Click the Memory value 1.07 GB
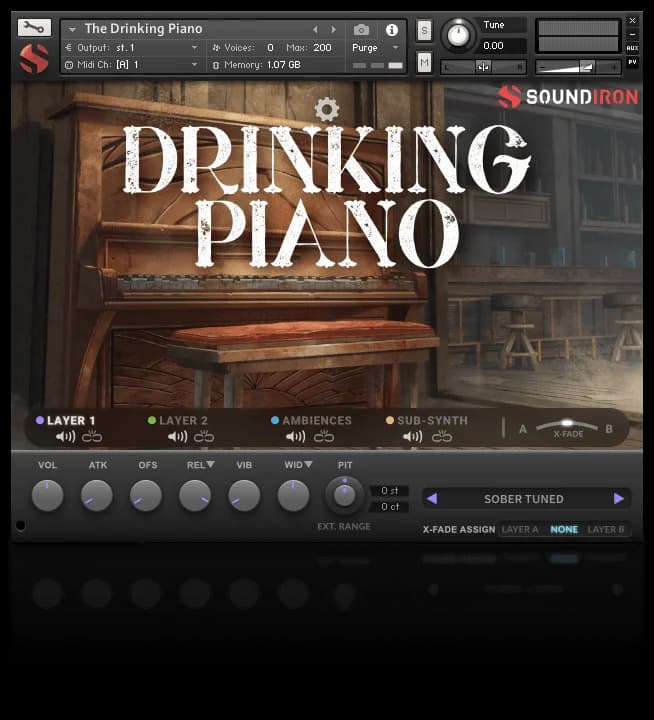Image resolution: width=654 pixels, height=720 pixels. [x=283, y=65]
